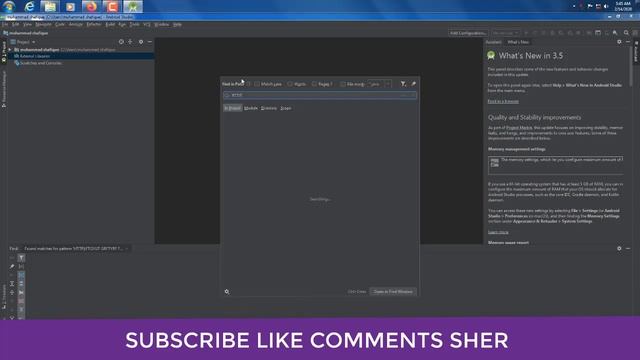
Task: Open File Explorer from the Windows taskbar
Action: point(50,7)
